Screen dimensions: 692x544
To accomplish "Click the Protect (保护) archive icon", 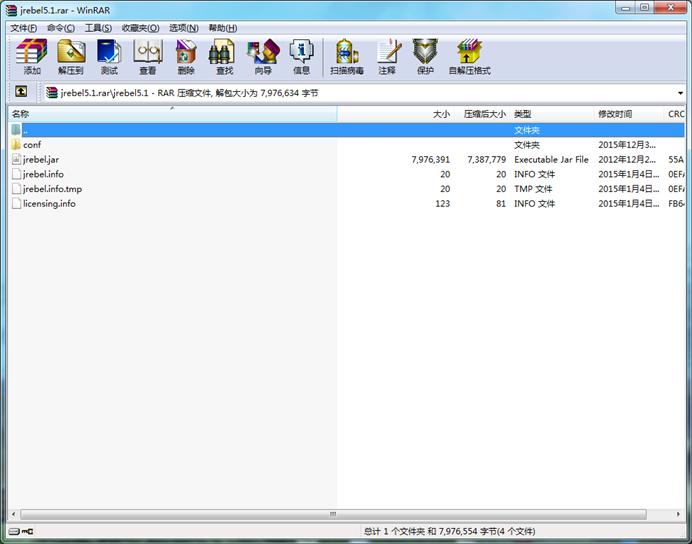I will point(425,57).
